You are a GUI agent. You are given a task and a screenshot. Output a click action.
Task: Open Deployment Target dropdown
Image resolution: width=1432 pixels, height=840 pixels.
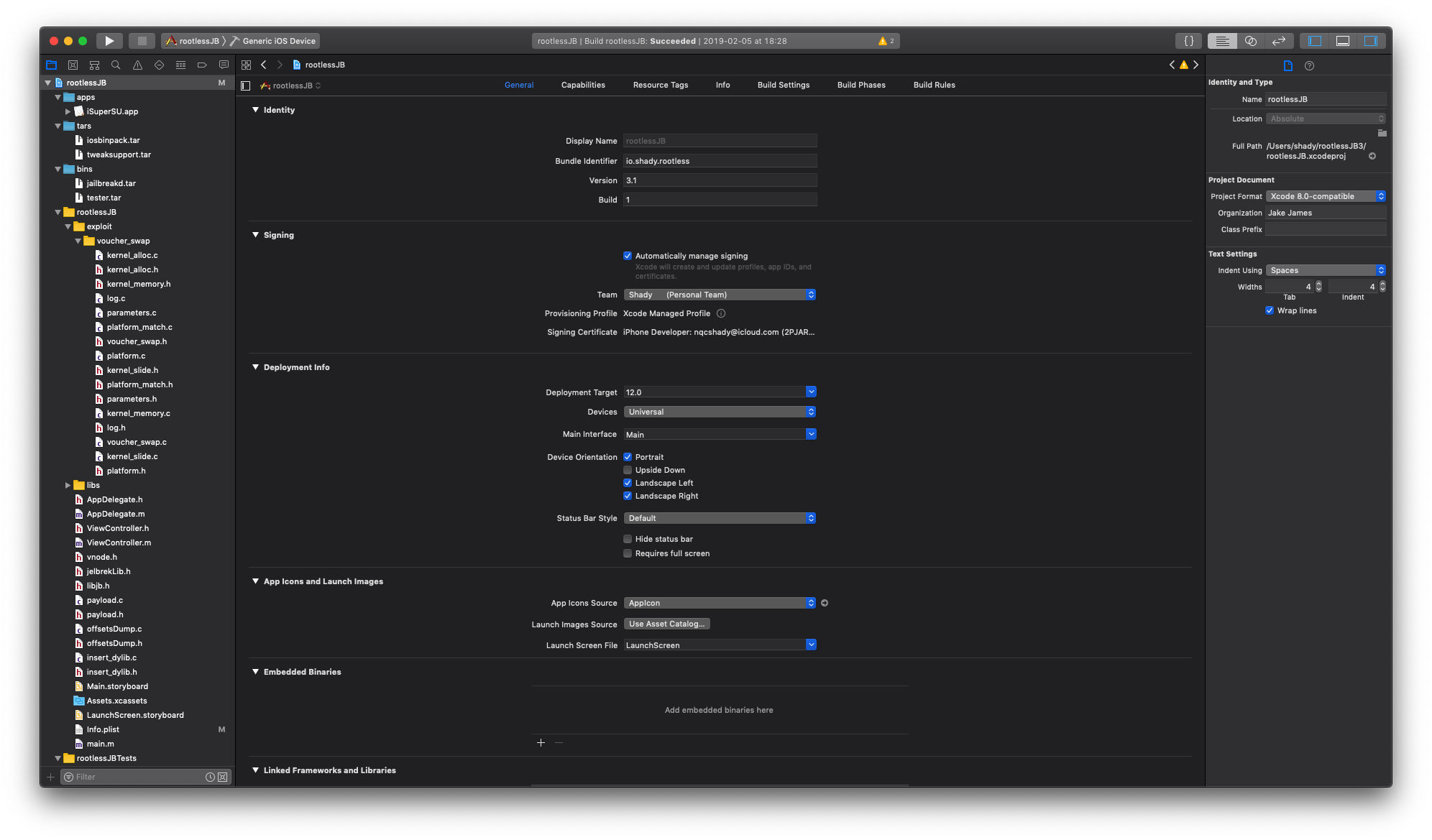(x=811, y=392)
